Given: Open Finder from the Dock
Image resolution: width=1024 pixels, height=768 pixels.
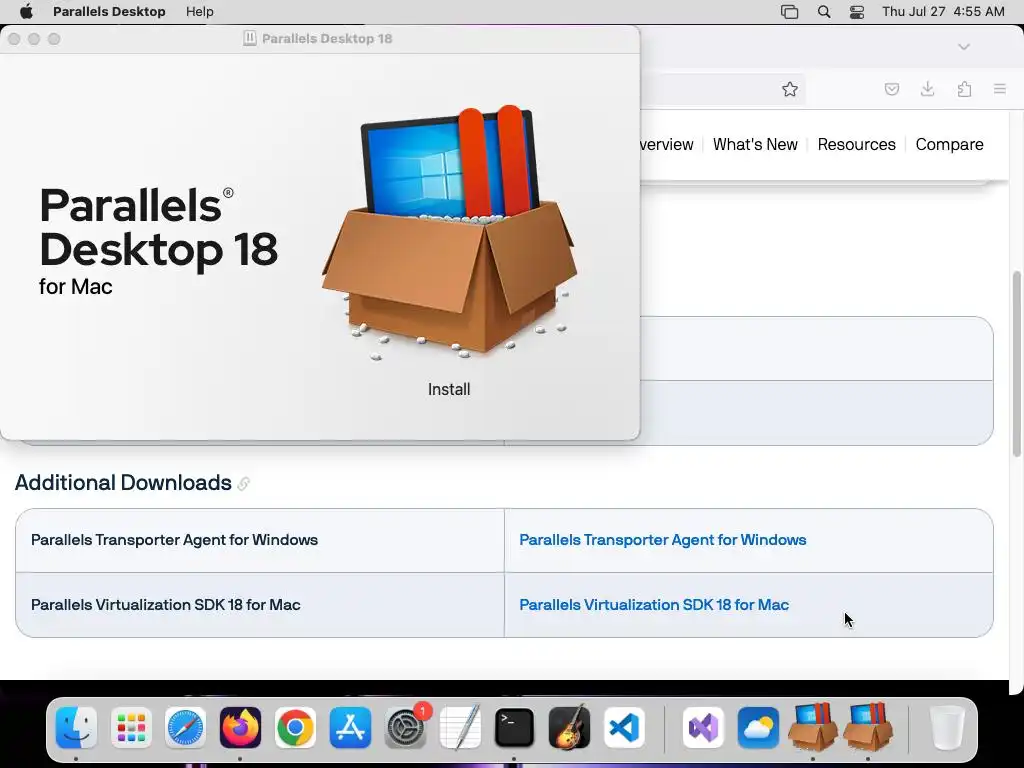Looking at the screenshot, I should click(x=76, y=728).
